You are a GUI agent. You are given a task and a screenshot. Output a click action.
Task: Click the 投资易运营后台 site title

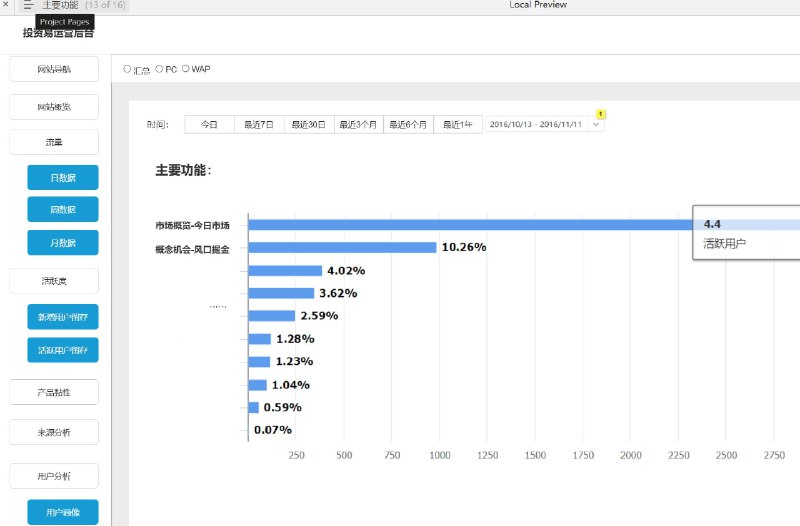[58, 33]
